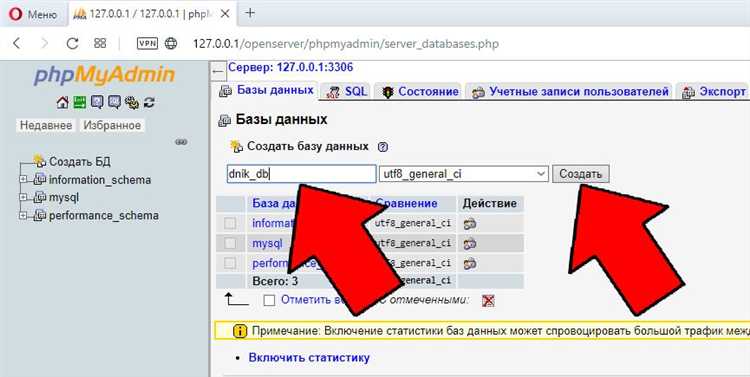Click the Базы данных page heading
Screen dimensions: 750x377
point(281,120)
